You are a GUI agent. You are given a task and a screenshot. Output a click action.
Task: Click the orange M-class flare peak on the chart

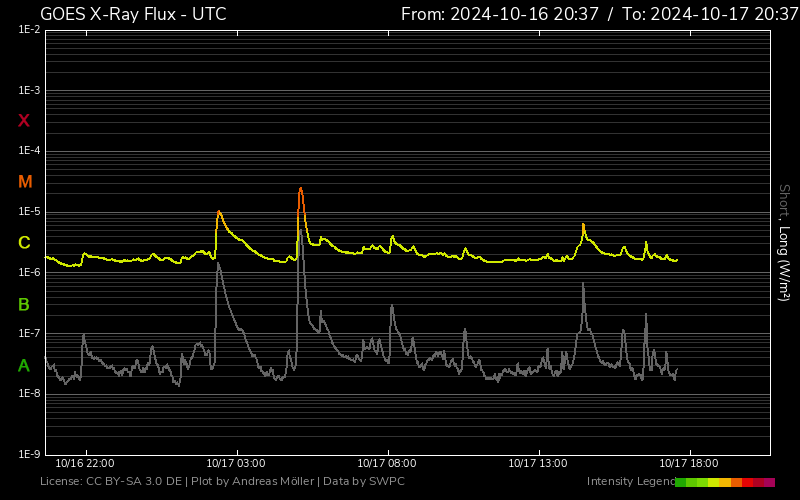tap(300, 190)
